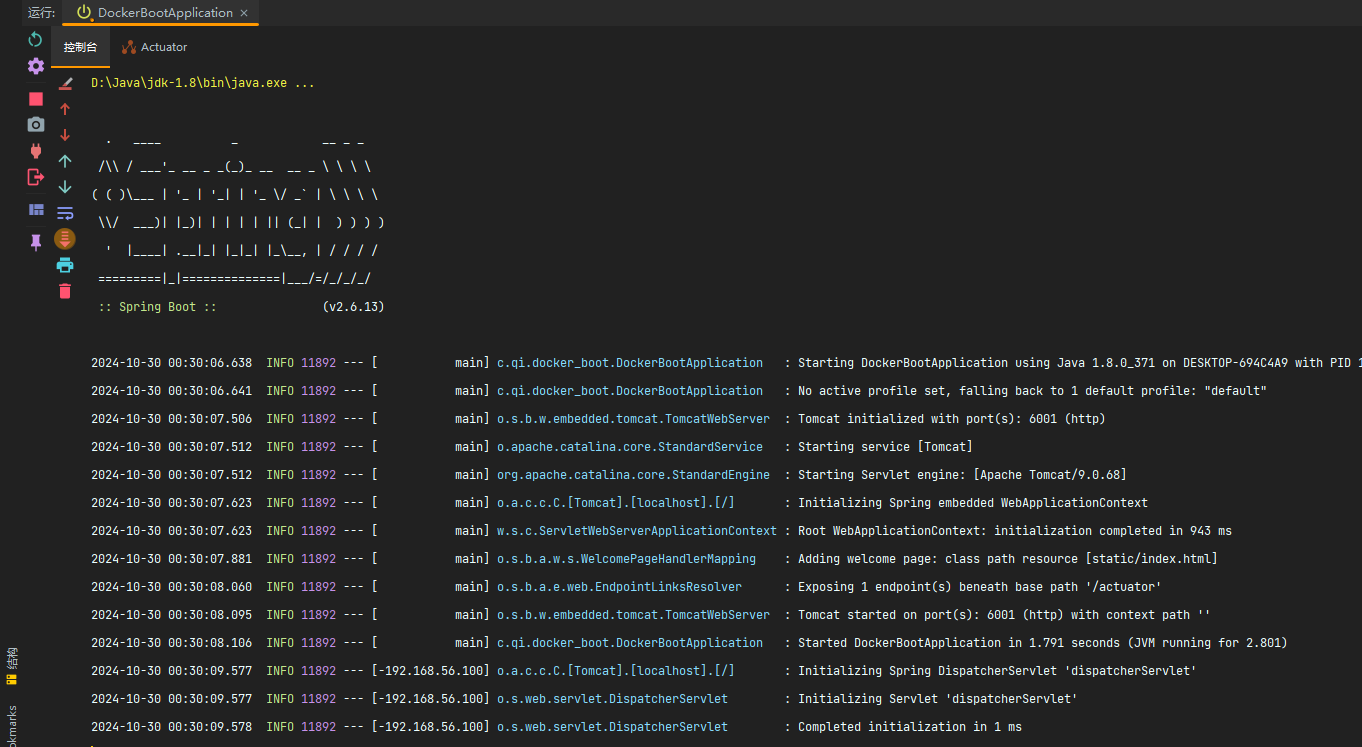
Task: Click timestamp '2024-10-30 00:30:06.638'
Action: coord(171,363)
